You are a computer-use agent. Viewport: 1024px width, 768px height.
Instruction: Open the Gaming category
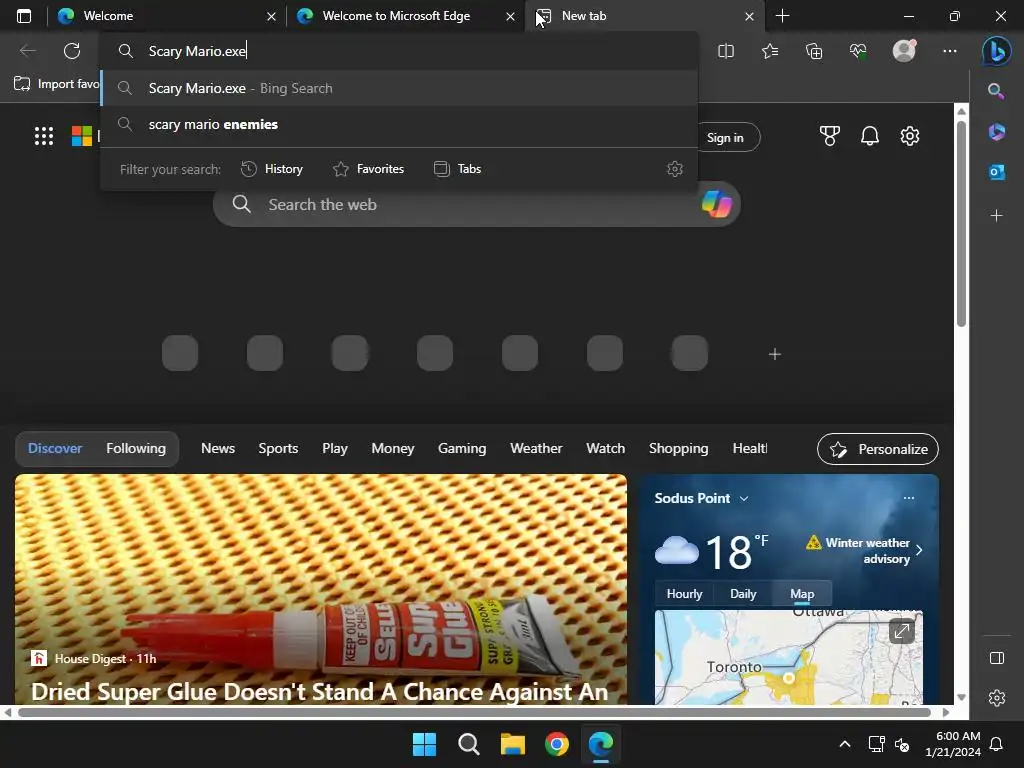(462, 449)
